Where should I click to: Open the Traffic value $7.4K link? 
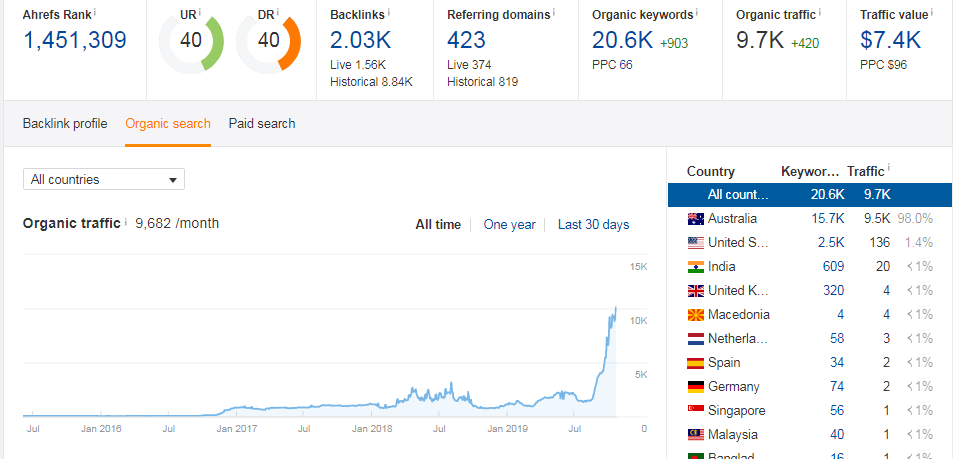[x=891, y=40]
